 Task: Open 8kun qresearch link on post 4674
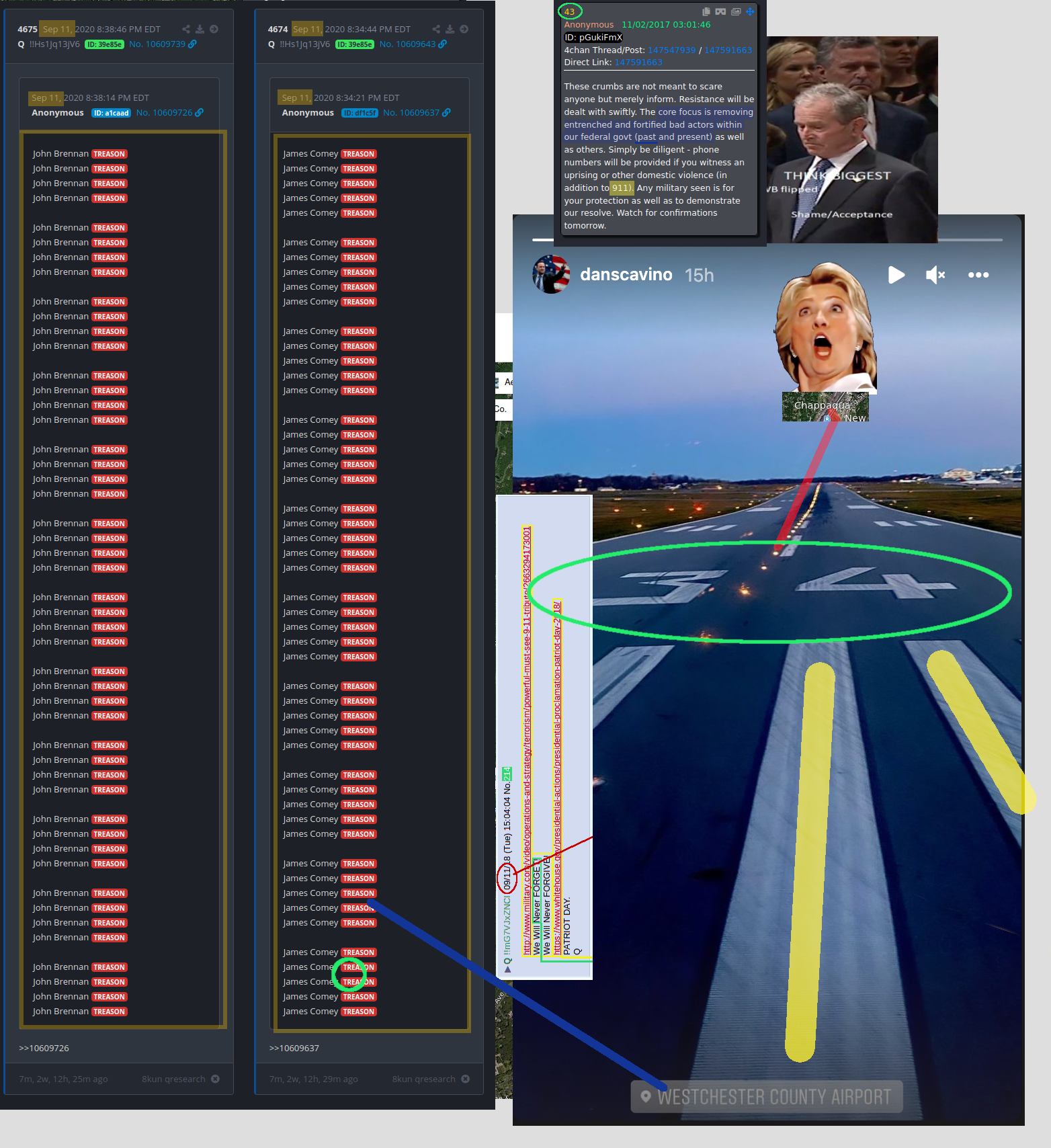(x=424, y=1079)
